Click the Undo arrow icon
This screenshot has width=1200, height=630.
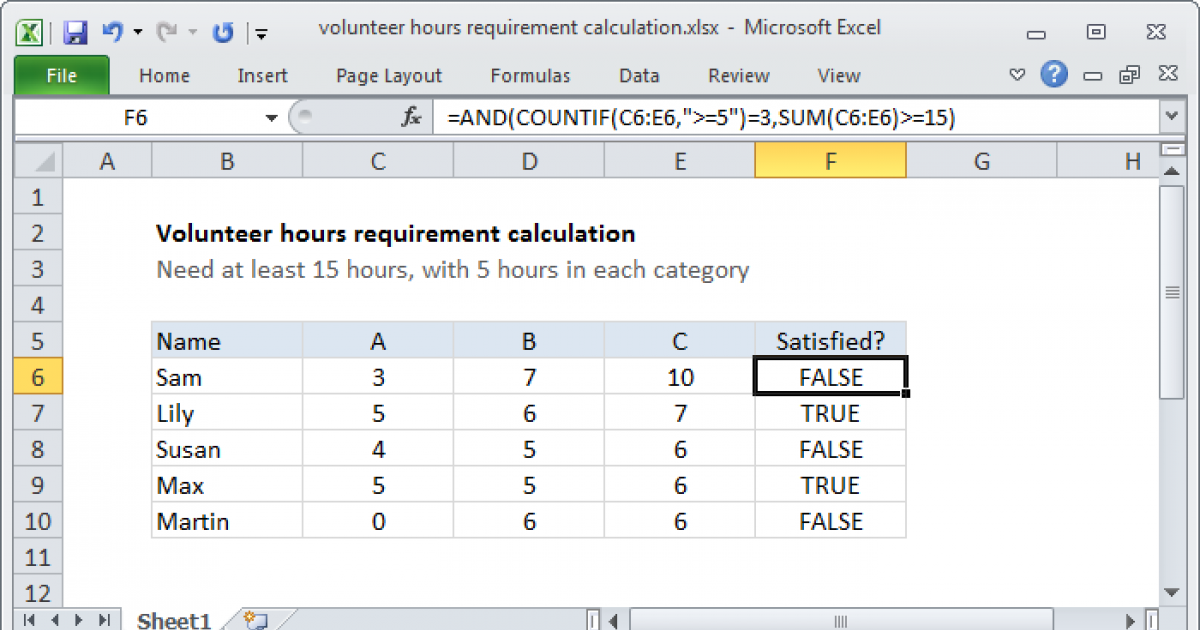pos(112,32)
